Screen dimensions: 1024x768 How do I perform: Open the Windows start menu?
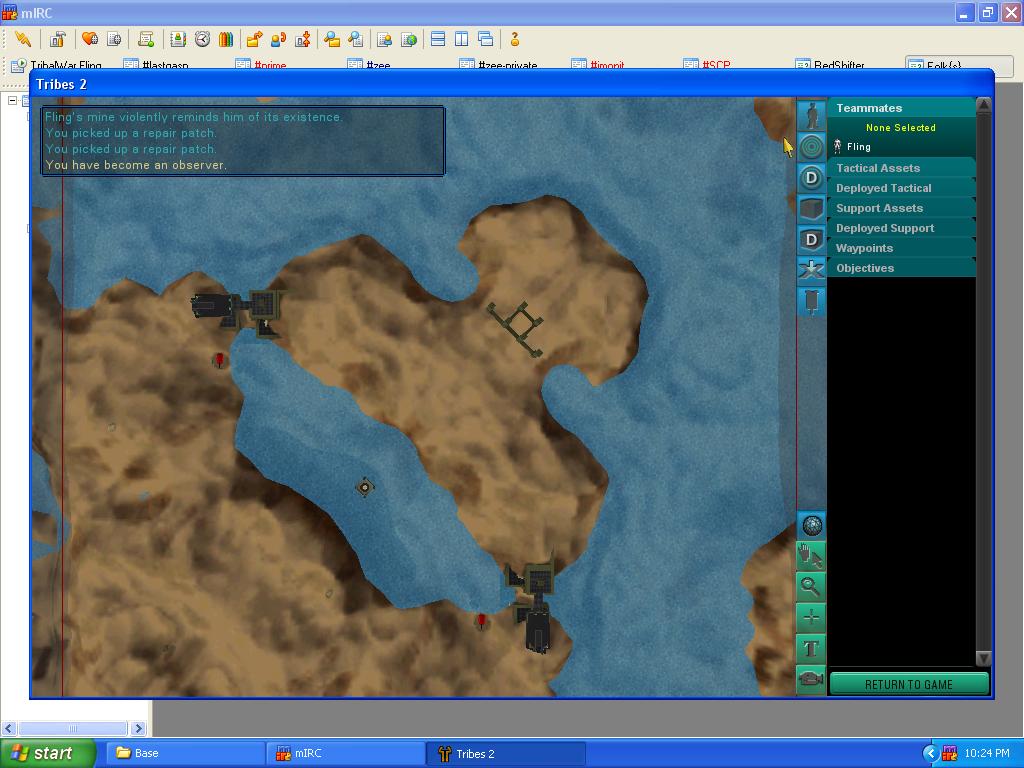pyautogui.click(x=48, y=753)
